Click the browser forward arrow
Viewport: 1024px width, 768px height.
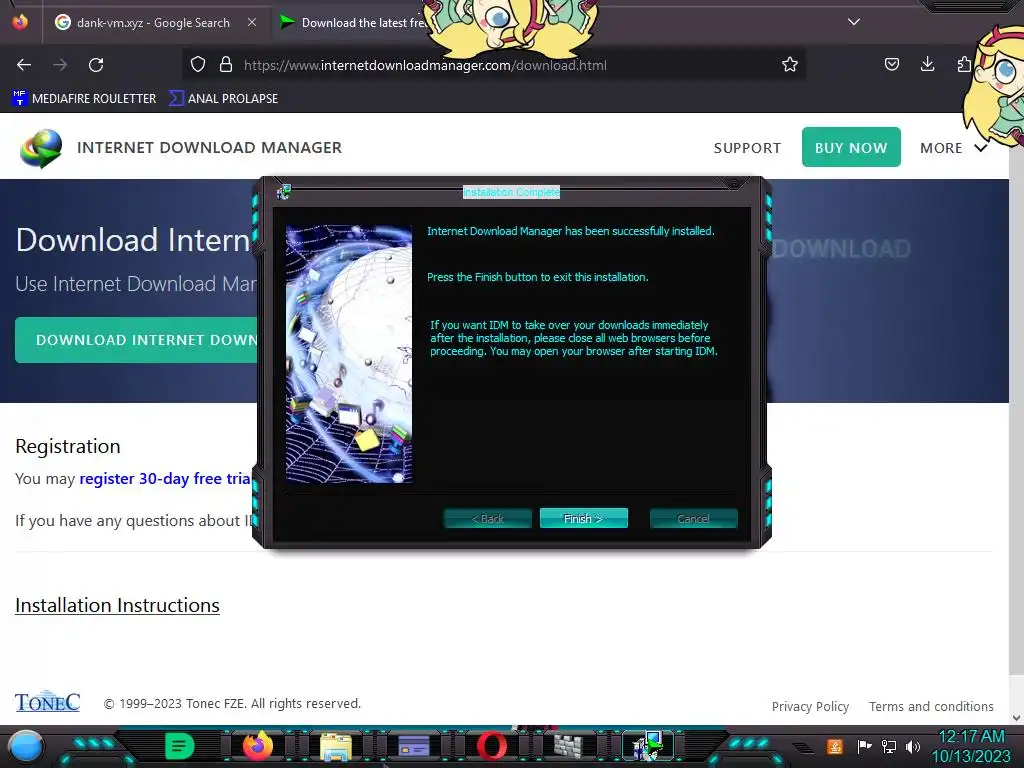pyautogui.click(x=60, y=65)
